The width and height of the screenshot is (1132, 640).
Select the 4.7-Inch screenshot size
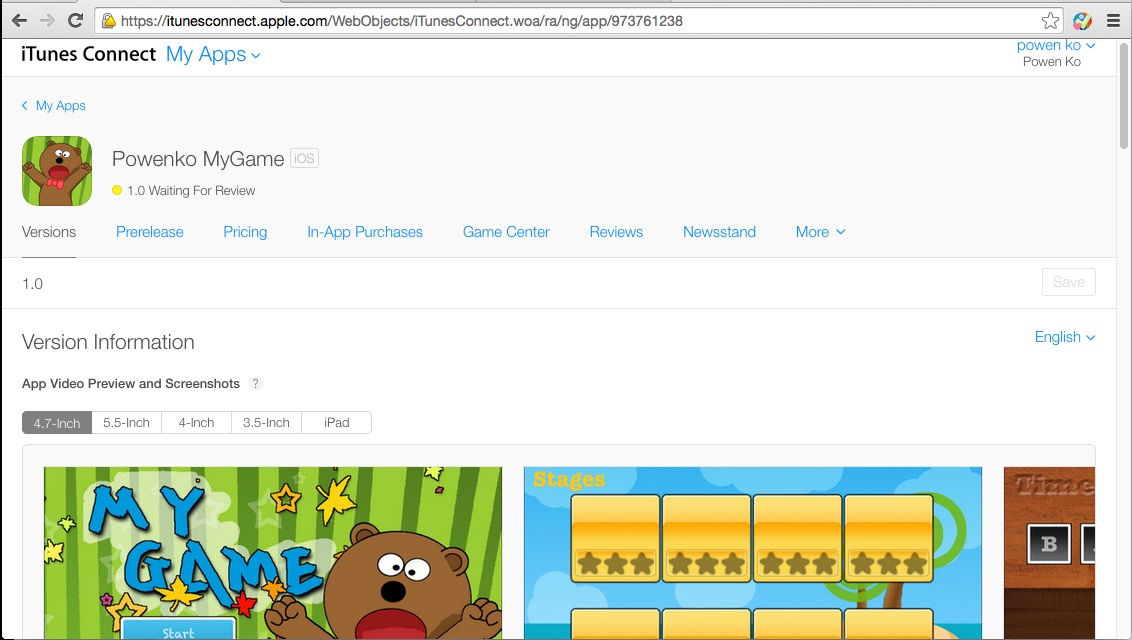click(x=57, y=423)
